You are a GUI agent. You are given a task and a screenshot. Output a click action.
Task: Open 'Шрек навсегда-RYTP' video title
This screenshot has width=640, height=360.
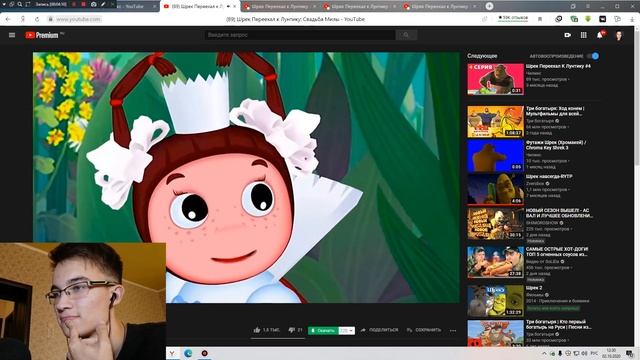tap(549, 176)
